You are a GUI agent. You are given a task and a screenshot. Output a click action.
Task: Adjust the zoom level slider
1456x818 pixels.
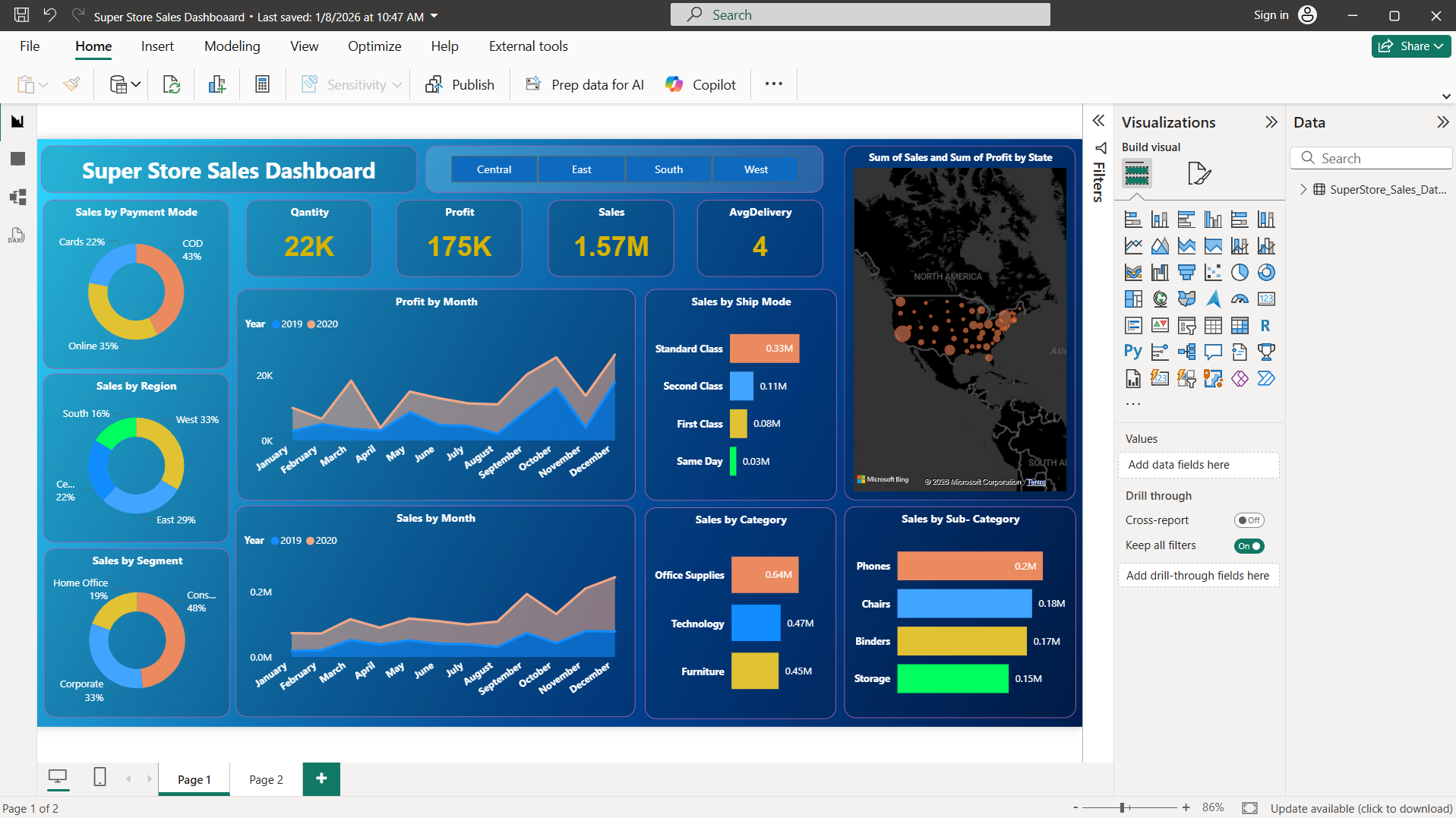1123,807
